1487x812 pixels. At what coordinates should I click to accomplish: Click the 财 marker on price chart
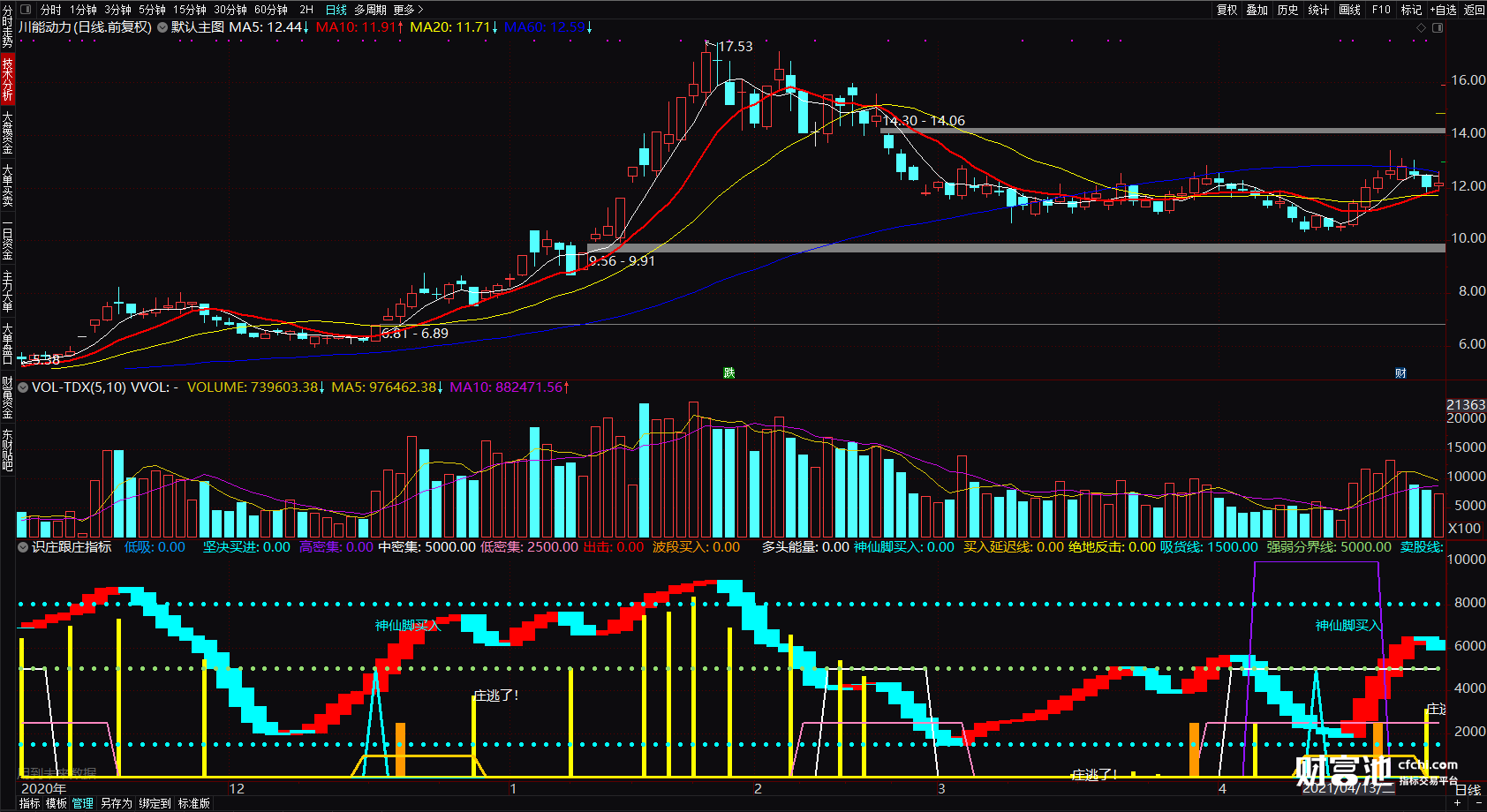[x=1400, y=373]
